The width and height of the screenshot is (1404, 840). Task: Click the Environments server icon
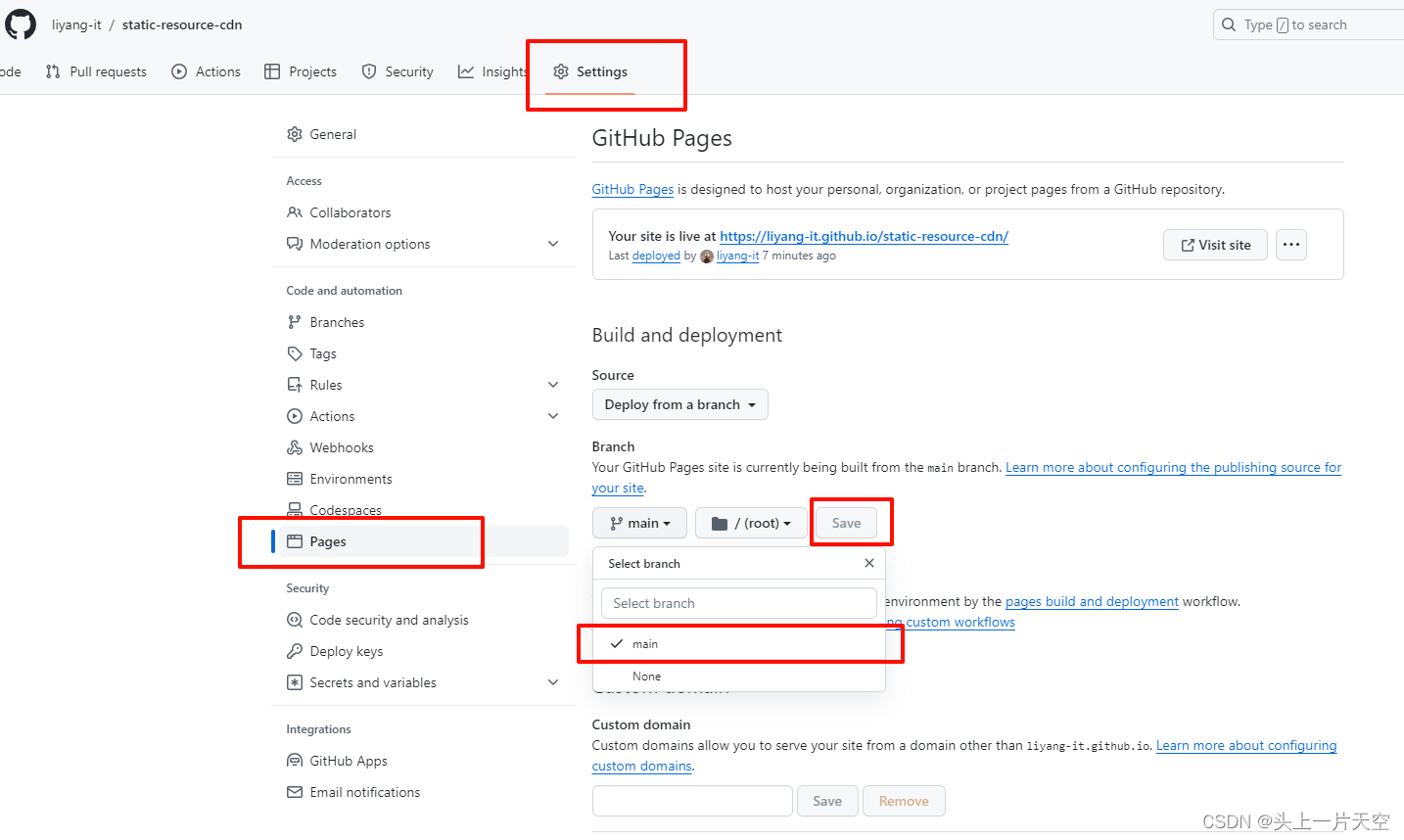pyautogui.click(x=295, y=479)
